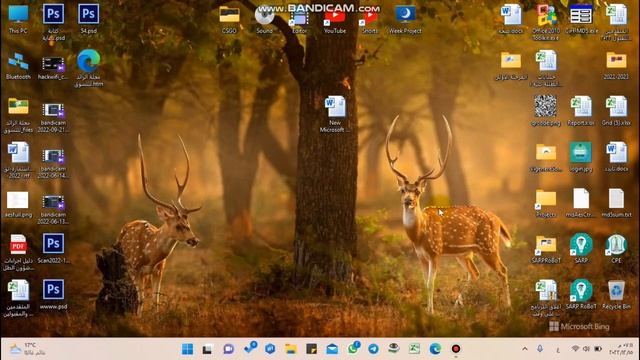Image resolution: width=640 pixels, height=360 pixels.
Task: Select the 54.psd Photoshop file
Action: [x=89, y=18]
